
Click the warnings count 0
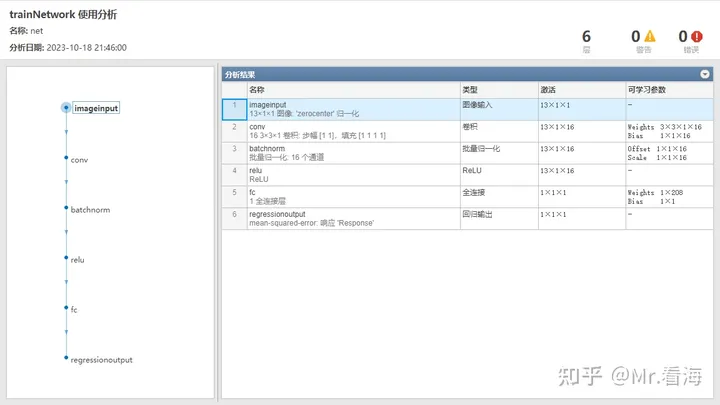636,36
